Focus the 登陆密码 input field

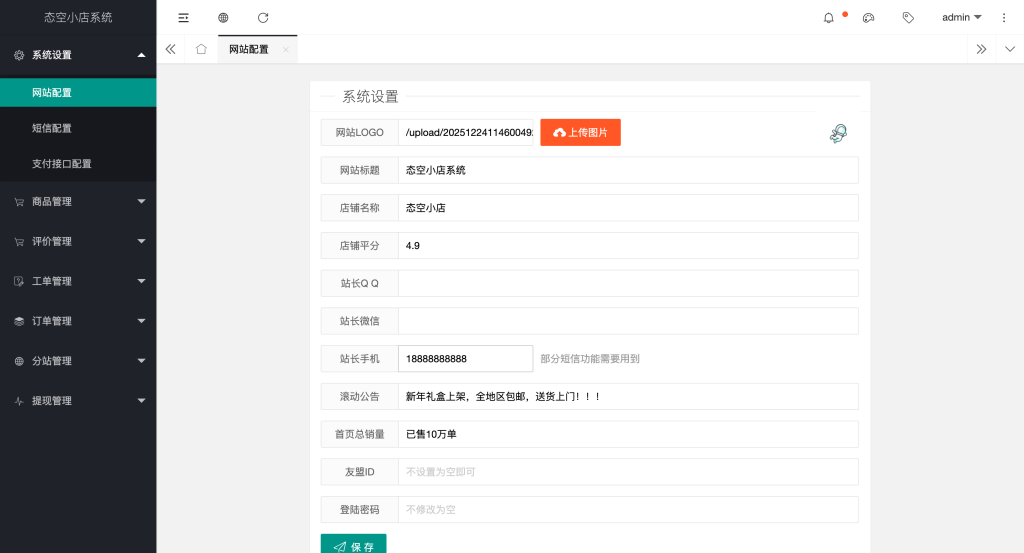(x=628, y=510)
